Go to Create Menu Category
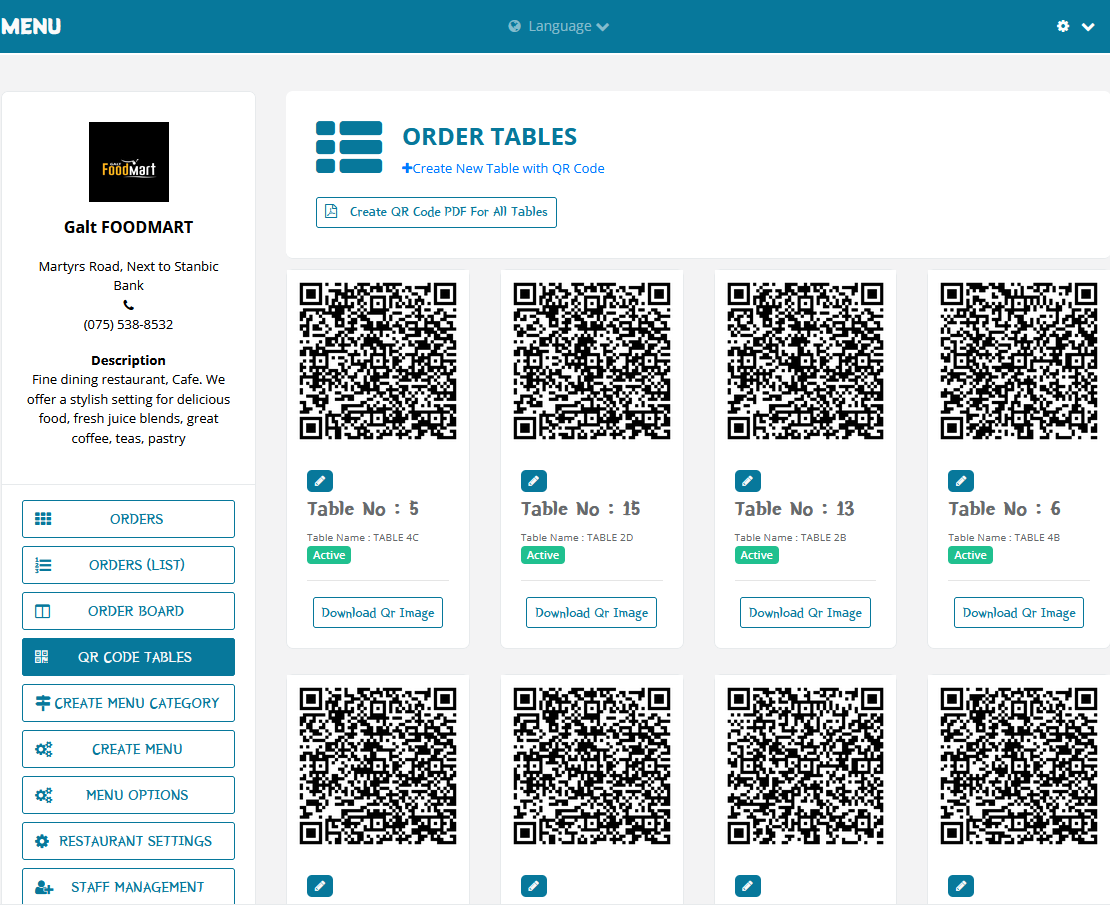 (128, 703)
